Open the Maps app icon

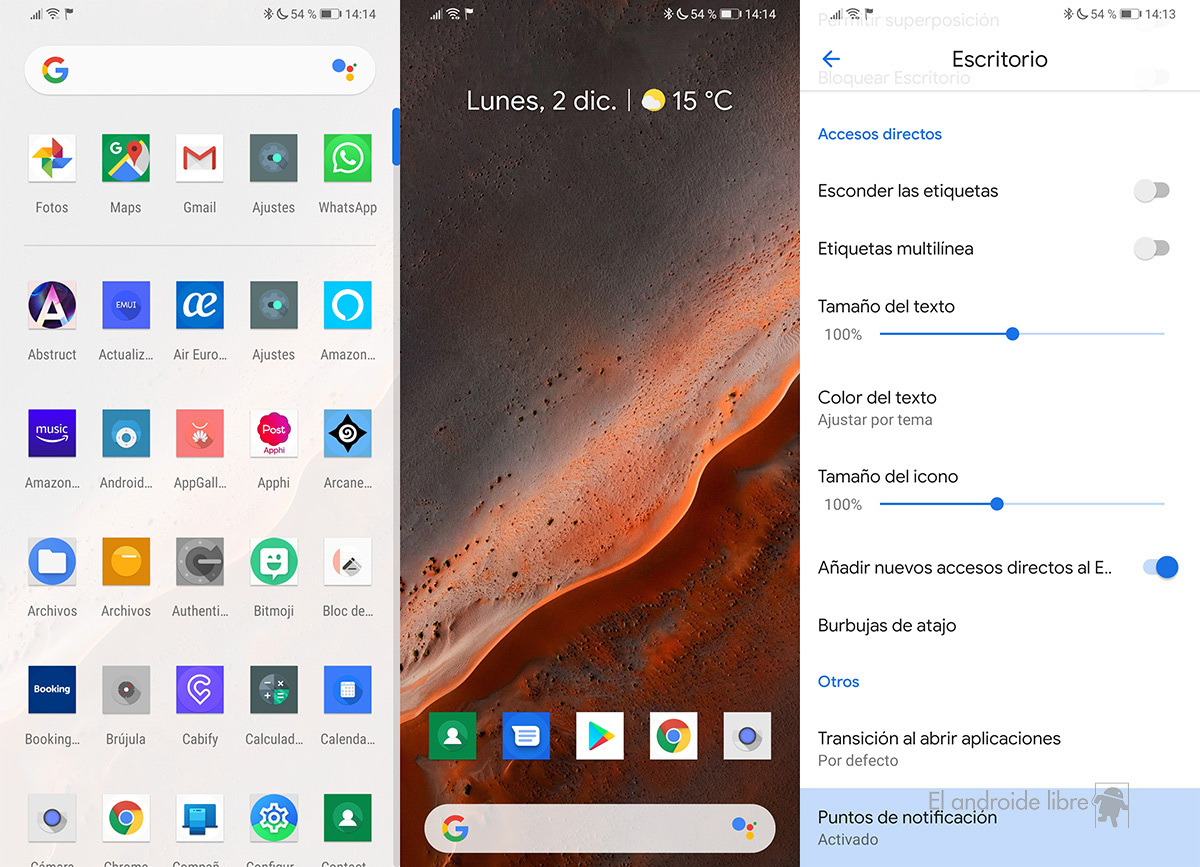point(126,158)
